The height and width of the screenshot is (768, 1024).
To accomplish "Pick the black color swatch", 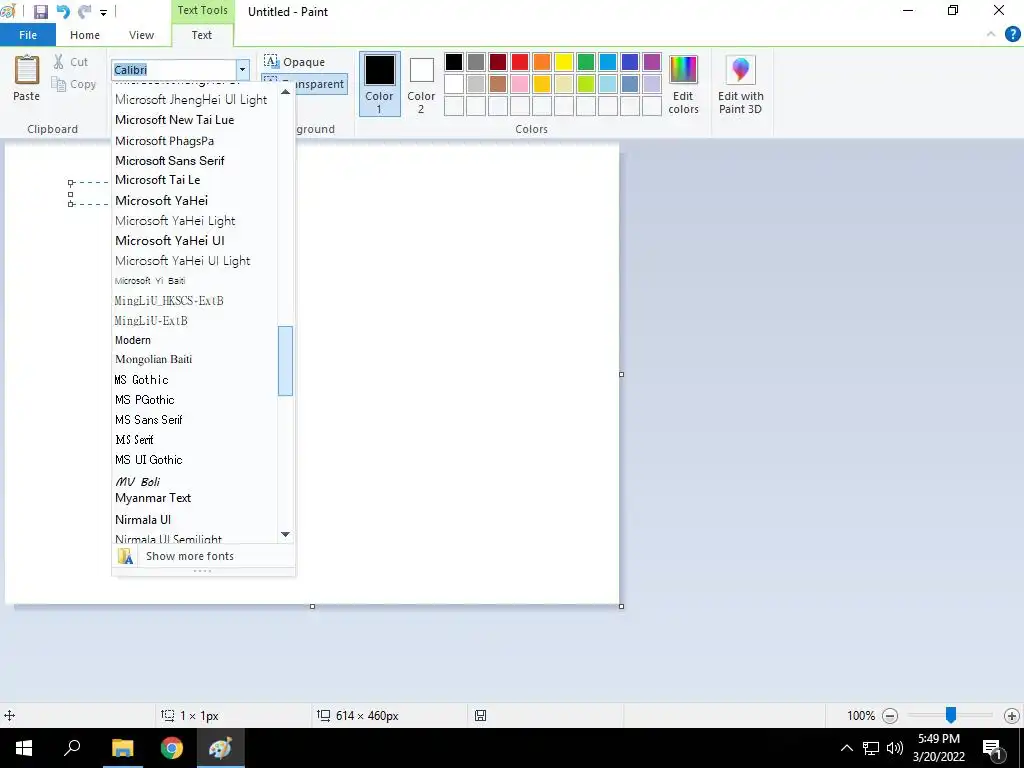I will (x=454, y=62).
